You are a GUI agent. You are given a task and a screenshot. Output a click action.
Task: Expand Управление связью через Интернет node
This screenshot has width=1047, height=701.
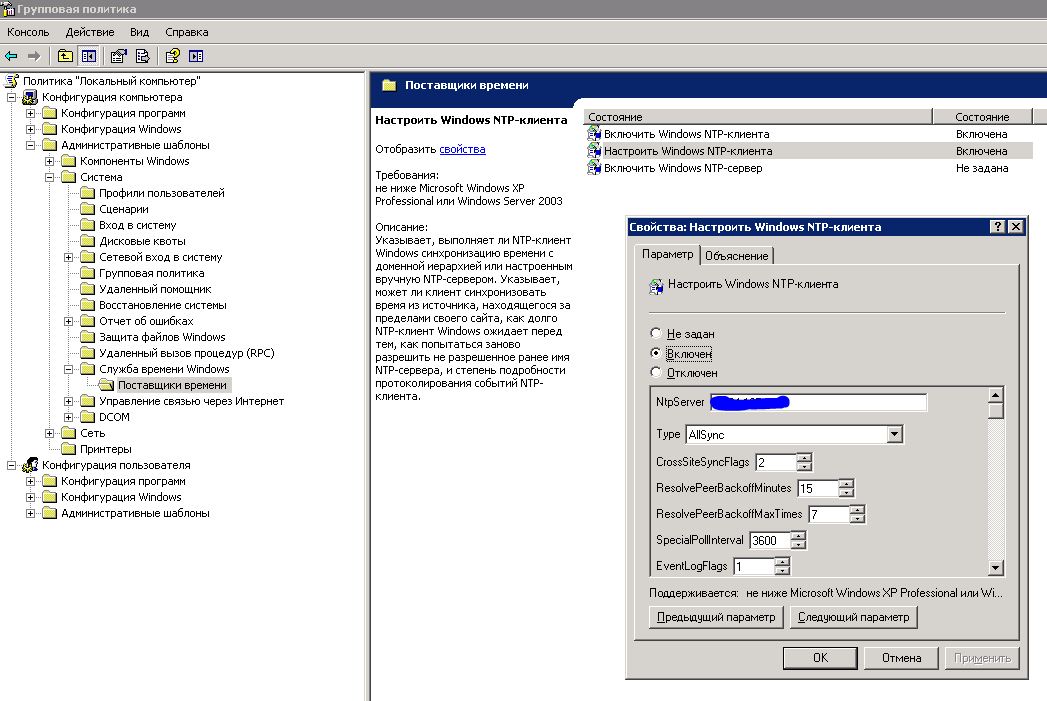click(x=68, y=401)
